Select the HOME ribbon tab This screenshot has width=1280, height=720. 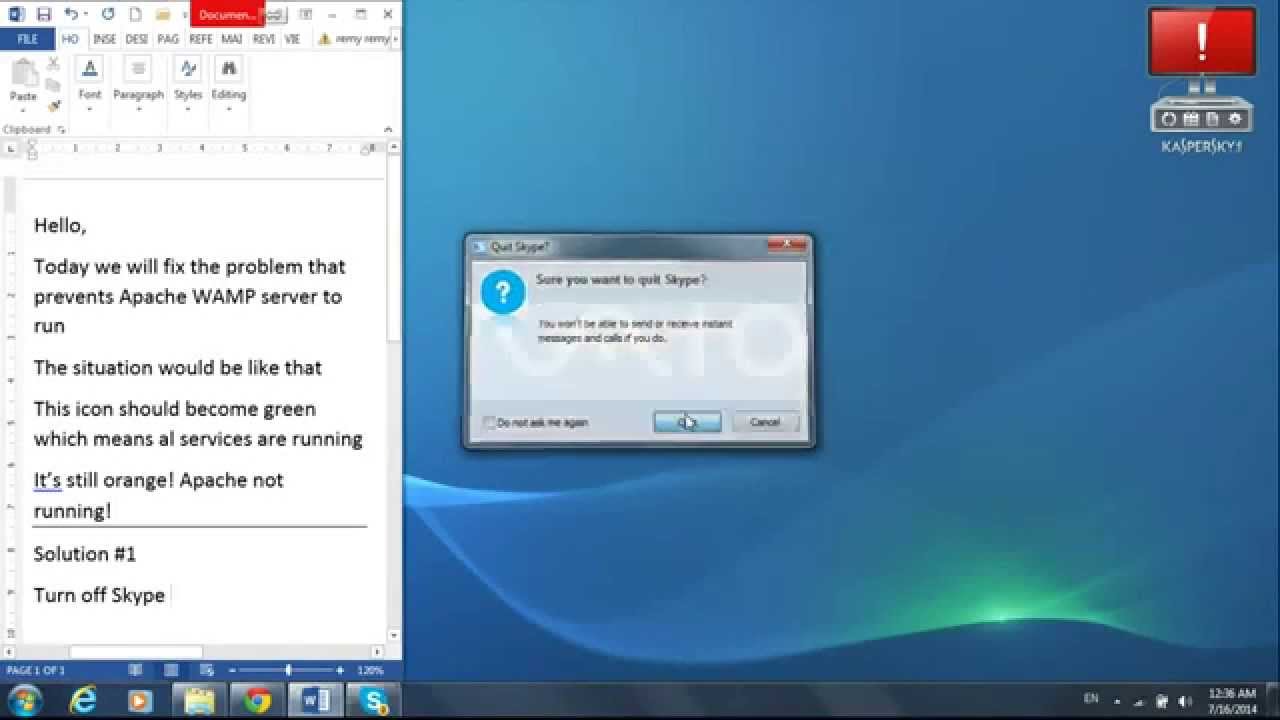click(x=70, y=39)
